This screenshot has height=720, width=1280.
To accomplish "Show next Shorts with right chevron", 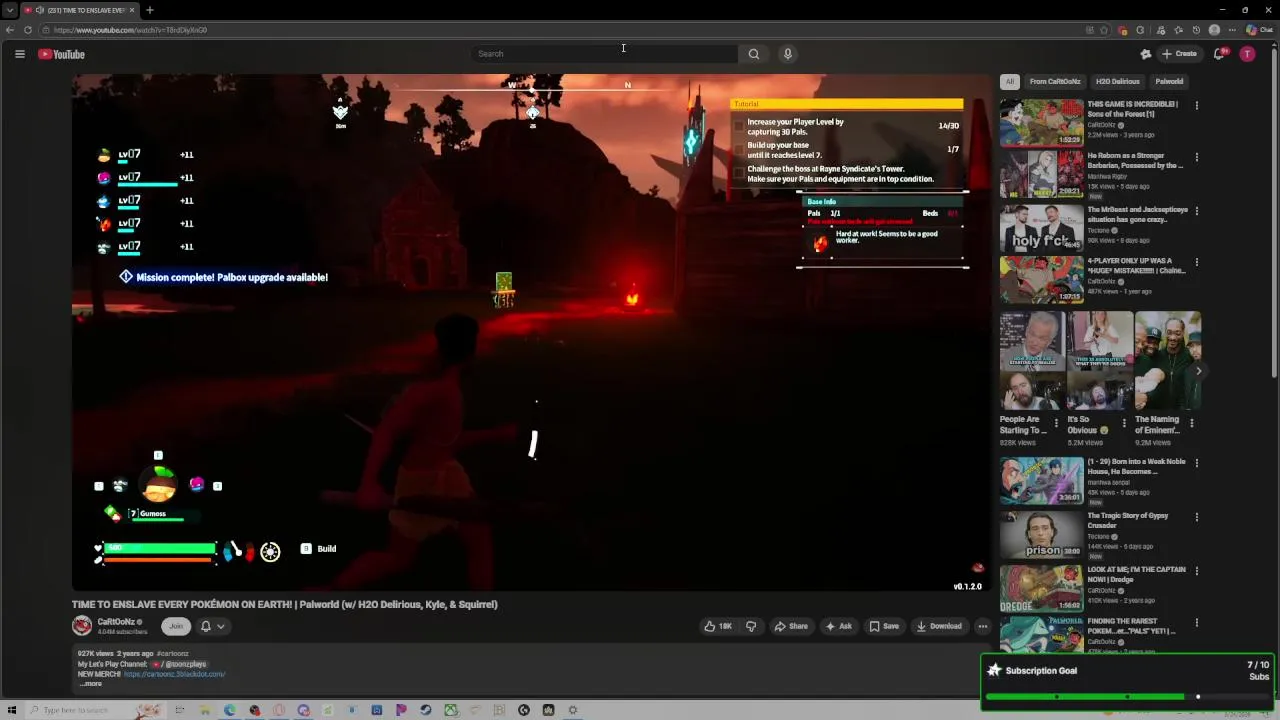I will (1198, 371).
